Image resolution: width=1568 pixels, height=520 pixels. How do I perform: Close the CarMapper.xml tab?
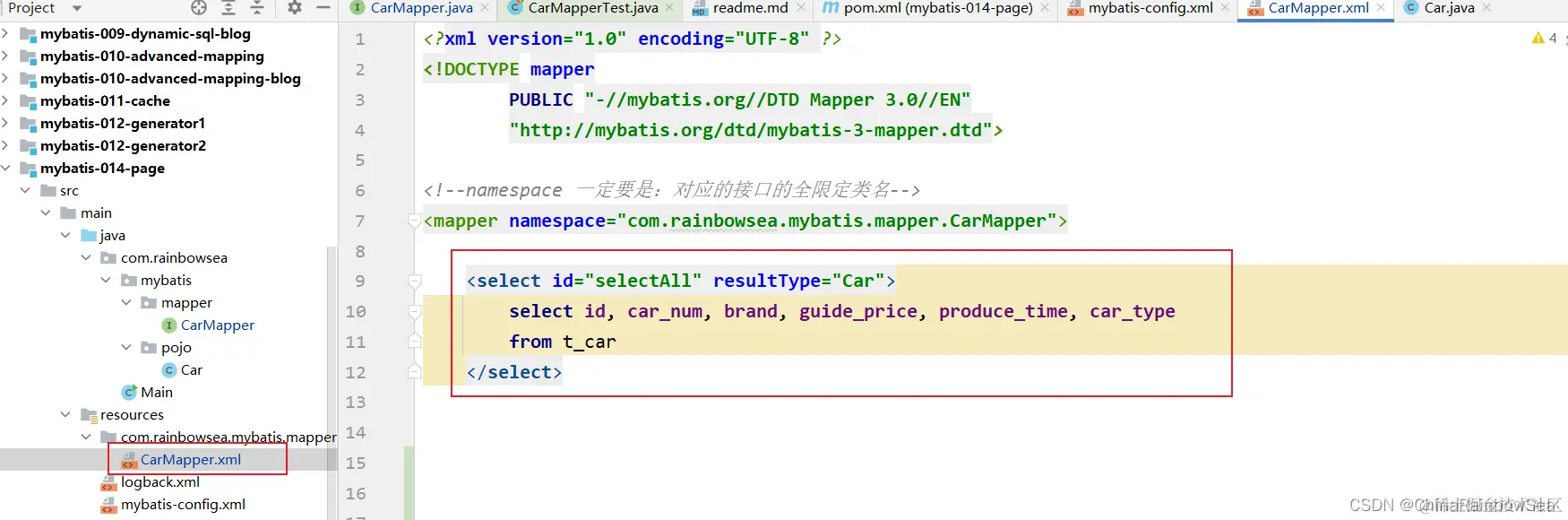pyautogui.click(x=1381, y=8)
